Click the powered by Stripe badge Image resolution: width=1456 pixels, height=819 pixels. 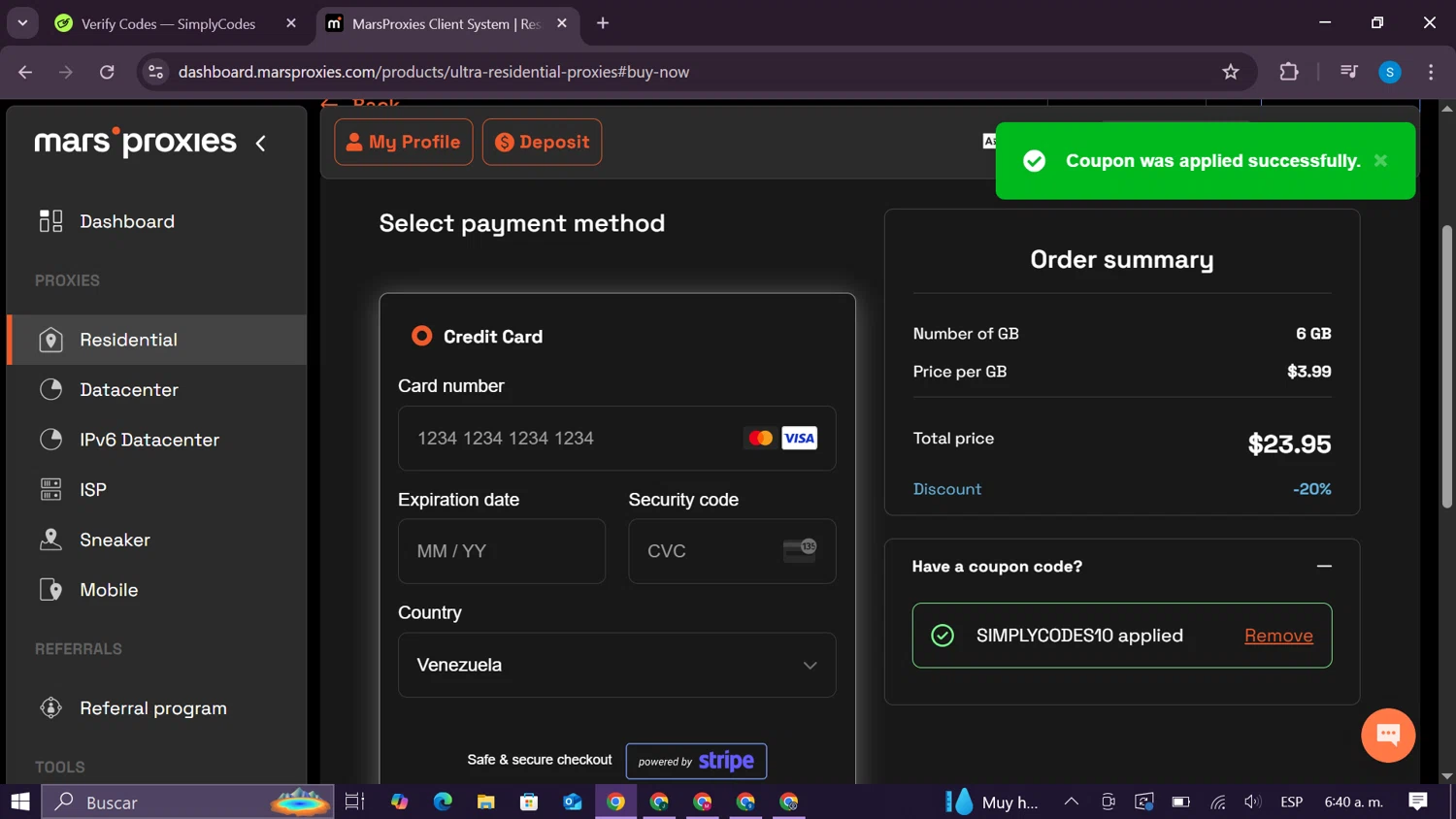(x=696, y=761)
